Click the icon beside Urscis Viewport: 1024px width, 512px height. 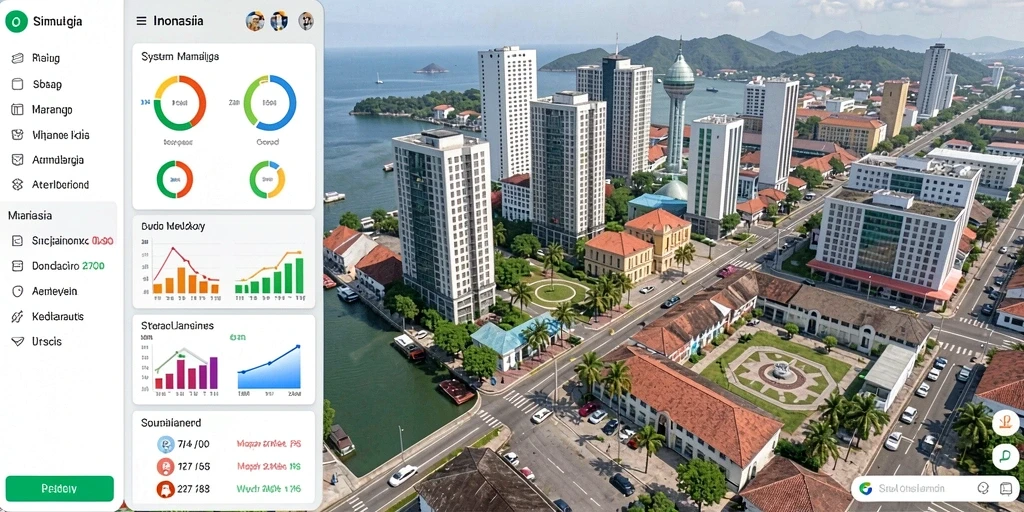click(x=18, y=341)
